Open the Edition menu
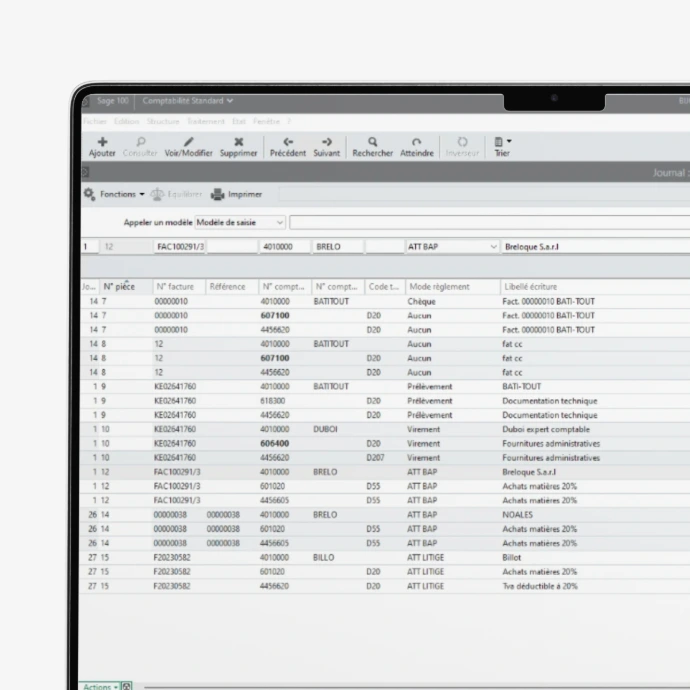The height and width of the screenshot is (690, 690). click(x=126, y=121)
